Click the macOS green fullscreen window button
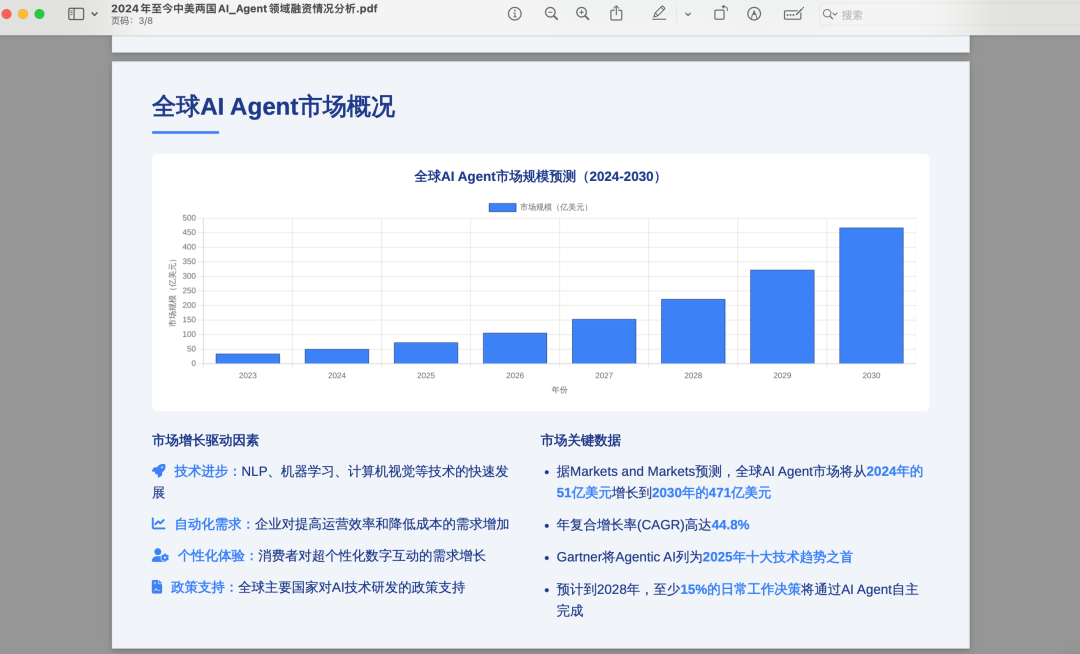Viewport: 1080px width, 654px height. [x=39, y=14]
